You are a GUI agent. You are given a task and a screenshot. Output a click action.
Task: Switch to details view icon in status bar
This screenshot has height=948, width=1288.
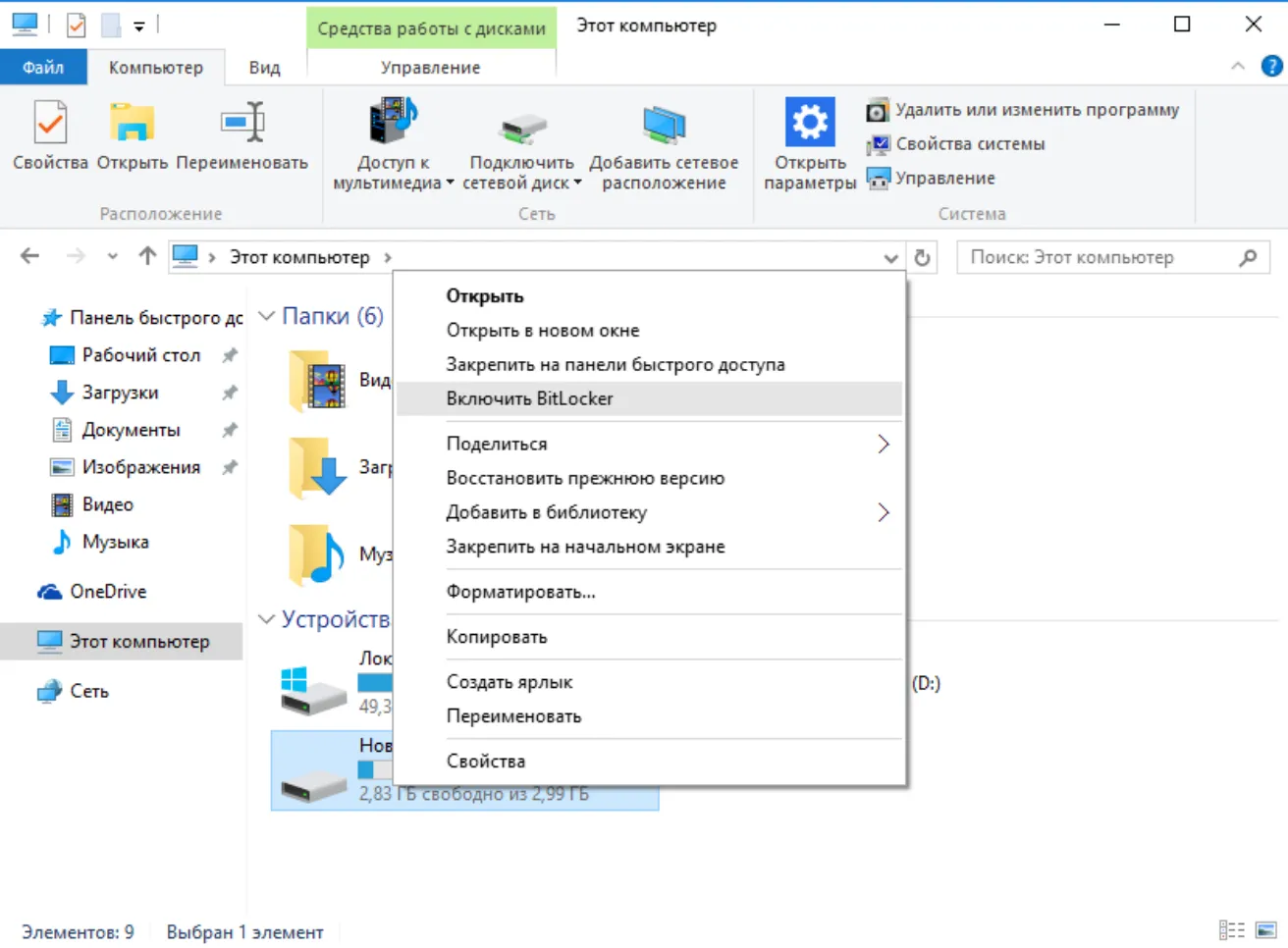coord(1232,930)
